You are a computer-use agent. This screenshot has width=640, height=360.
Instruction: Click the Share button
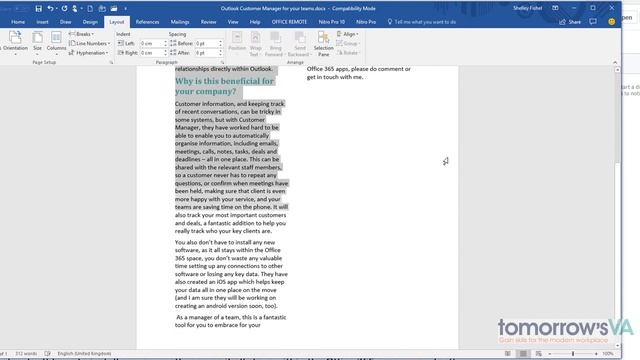570,22
